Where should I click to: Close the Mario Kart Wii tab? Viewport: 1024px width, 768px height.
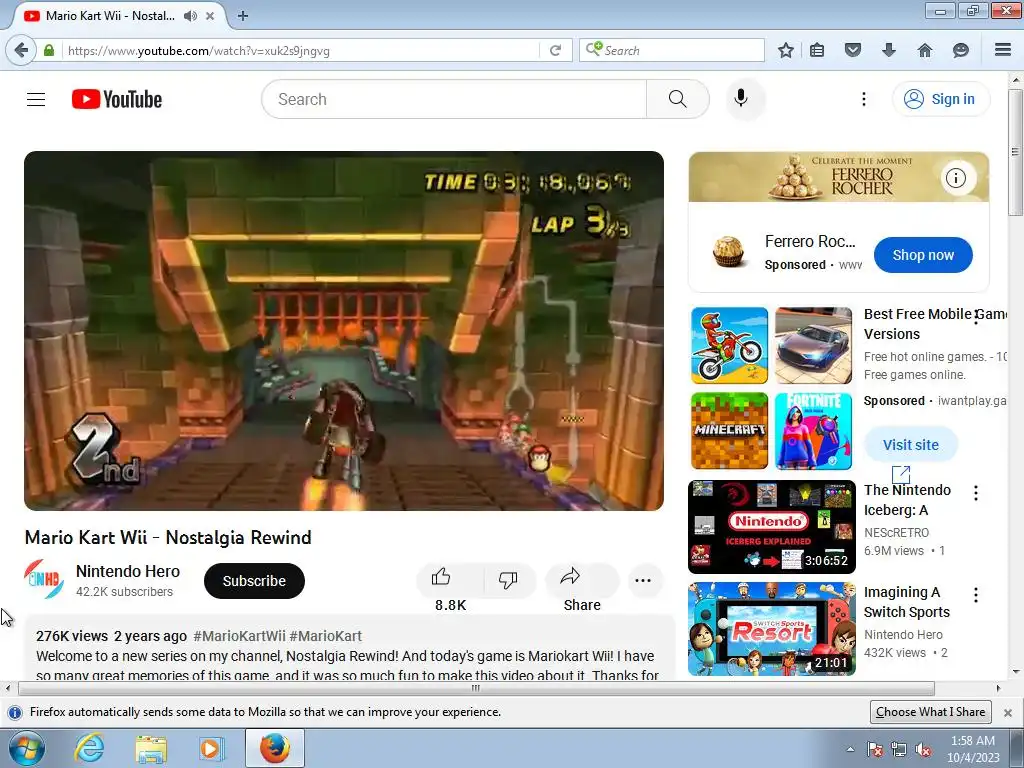tap(210, 16)
